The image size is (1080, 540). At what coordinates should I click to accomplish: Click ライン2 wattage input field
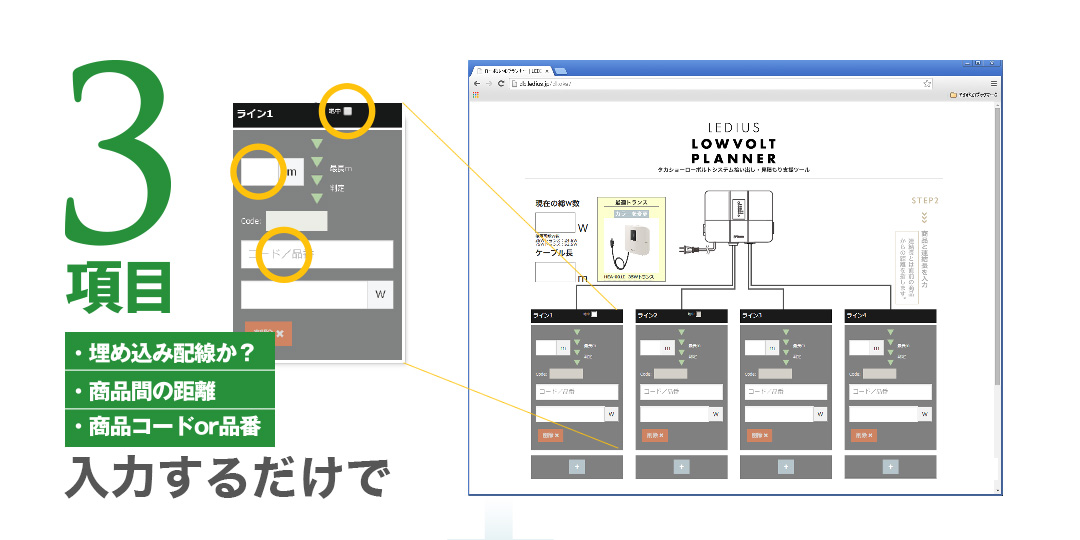[x=674, y=414]
